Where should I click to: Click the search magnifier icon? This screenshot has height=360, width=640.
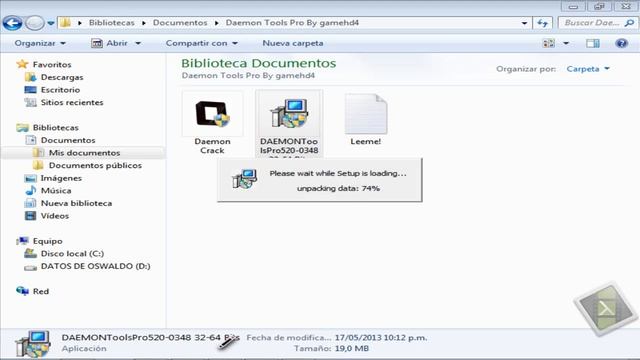tap(629, 23)
